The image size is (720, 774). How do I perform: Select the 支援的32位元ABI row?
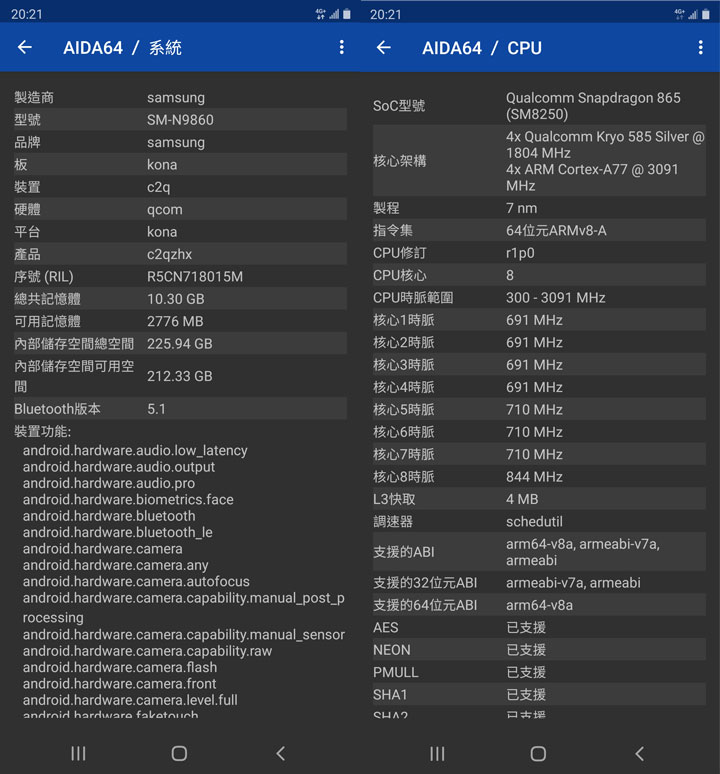pos(539,582)
